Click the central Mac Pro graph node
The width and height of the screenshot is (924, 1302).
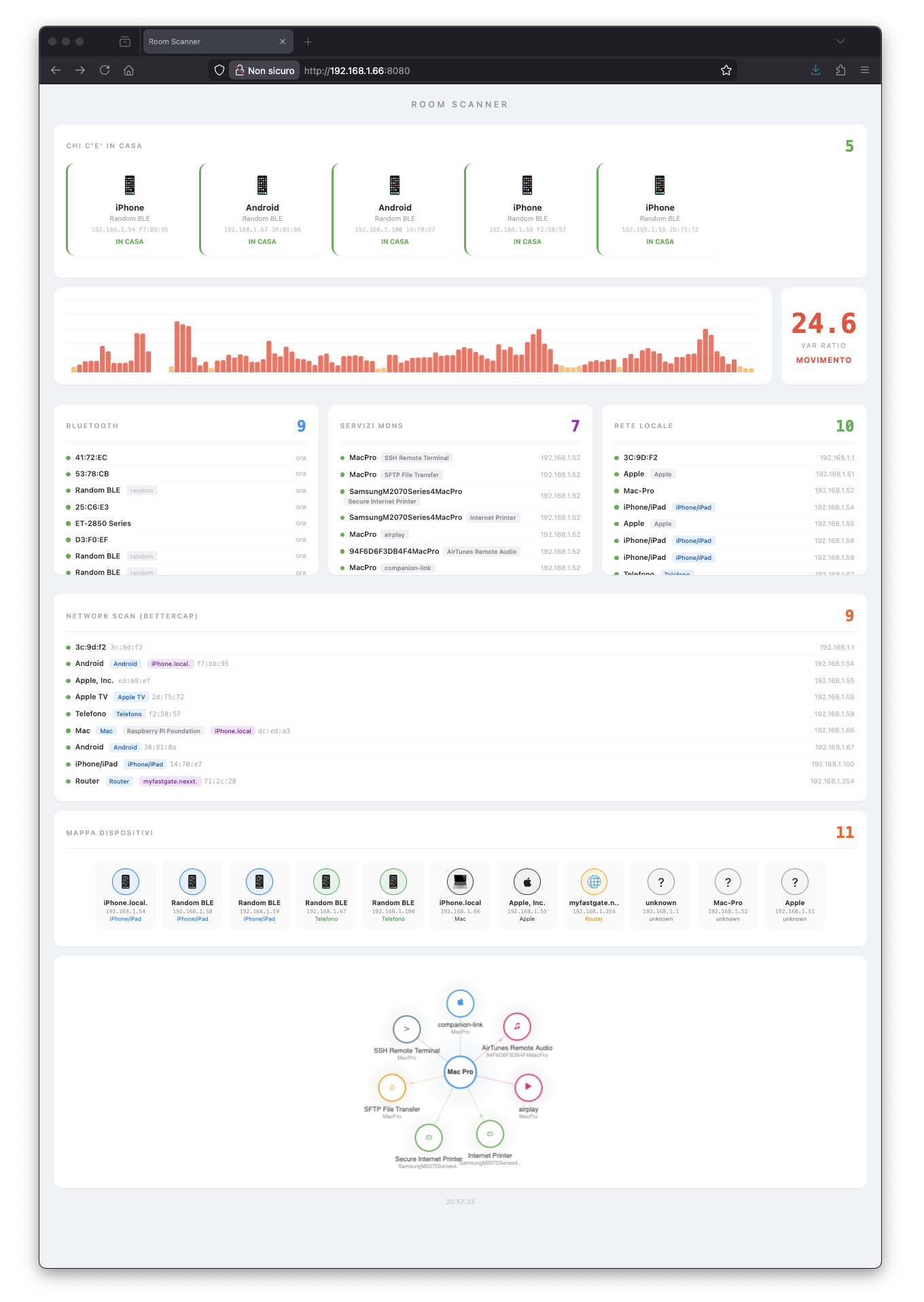pyautogui.click(x=460, y=1072)
